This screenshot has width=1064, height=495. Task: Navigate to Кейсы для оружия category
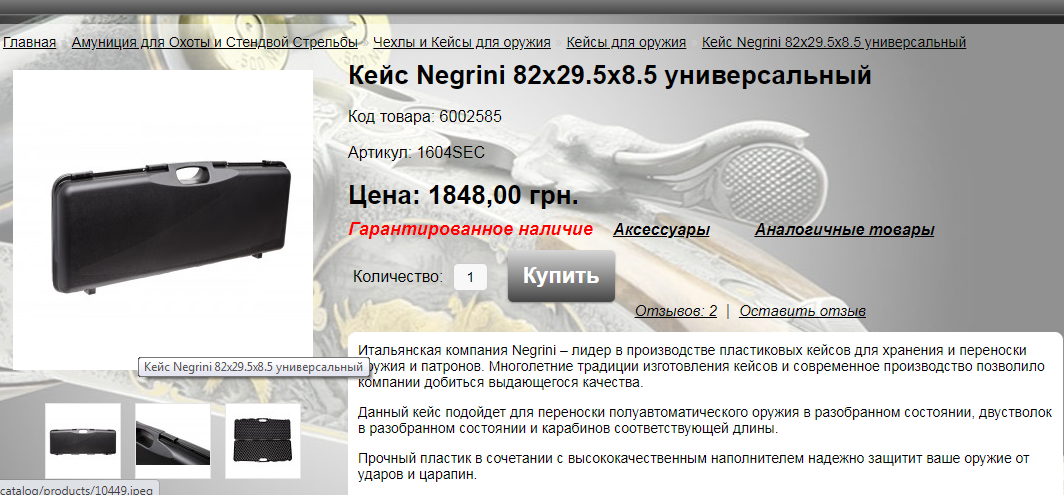[x=626, y=43]
